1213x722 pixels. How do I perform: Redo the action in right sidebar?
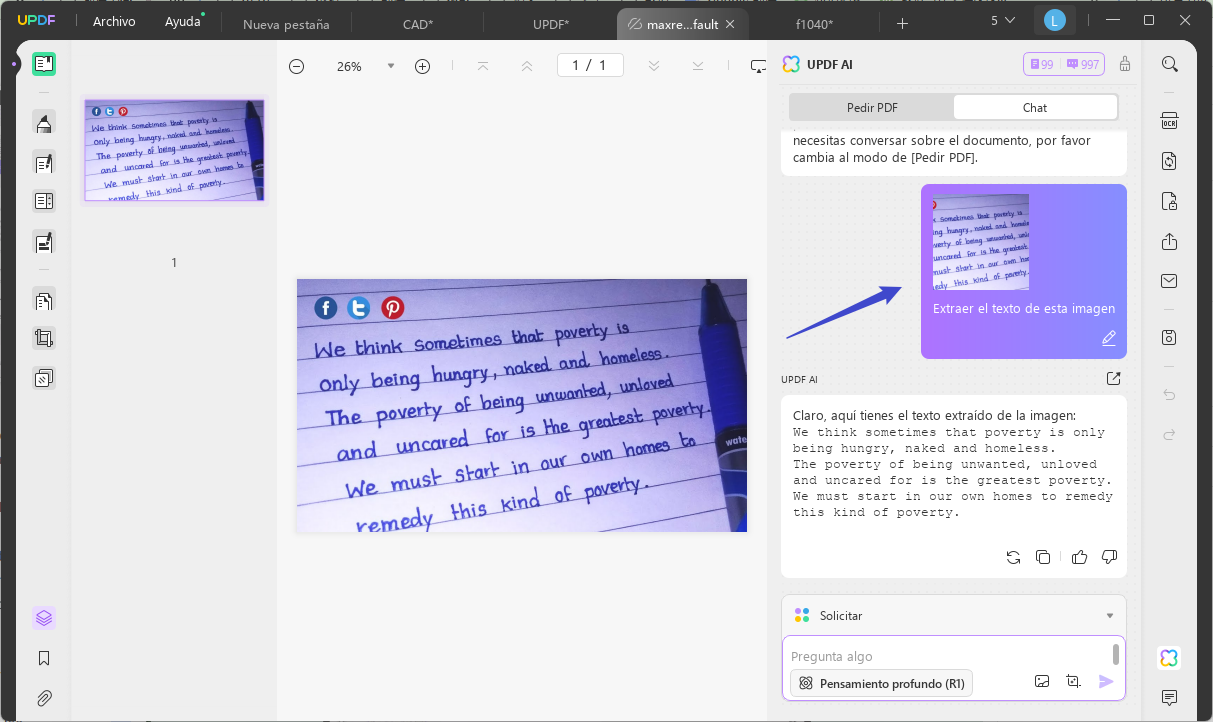pyautogui.click(x=1169, y=435)
